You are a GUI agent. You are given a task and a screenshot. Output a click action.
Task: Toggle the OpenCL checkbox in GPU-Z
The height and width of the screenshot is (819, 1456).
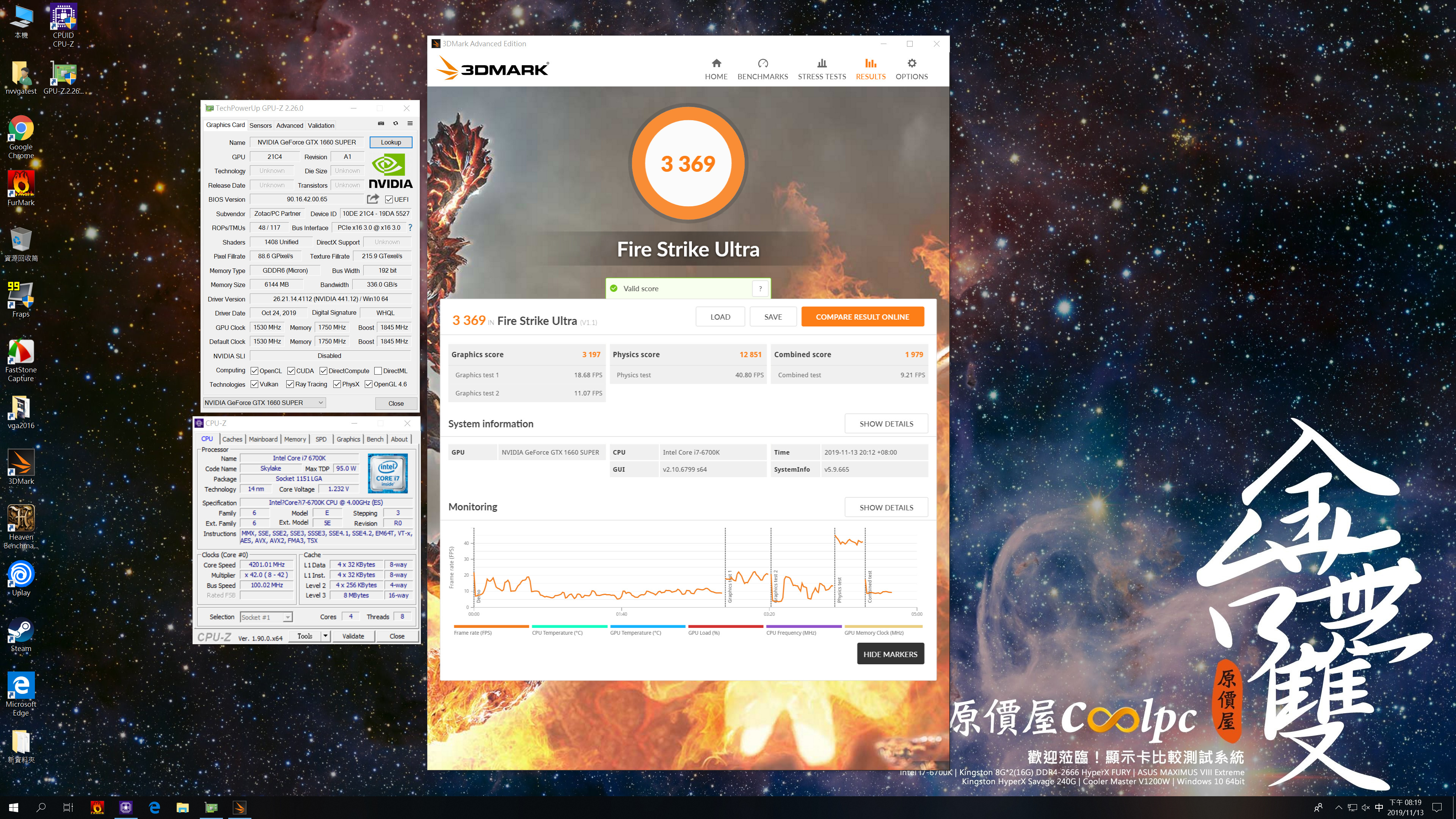pos(254,371)
